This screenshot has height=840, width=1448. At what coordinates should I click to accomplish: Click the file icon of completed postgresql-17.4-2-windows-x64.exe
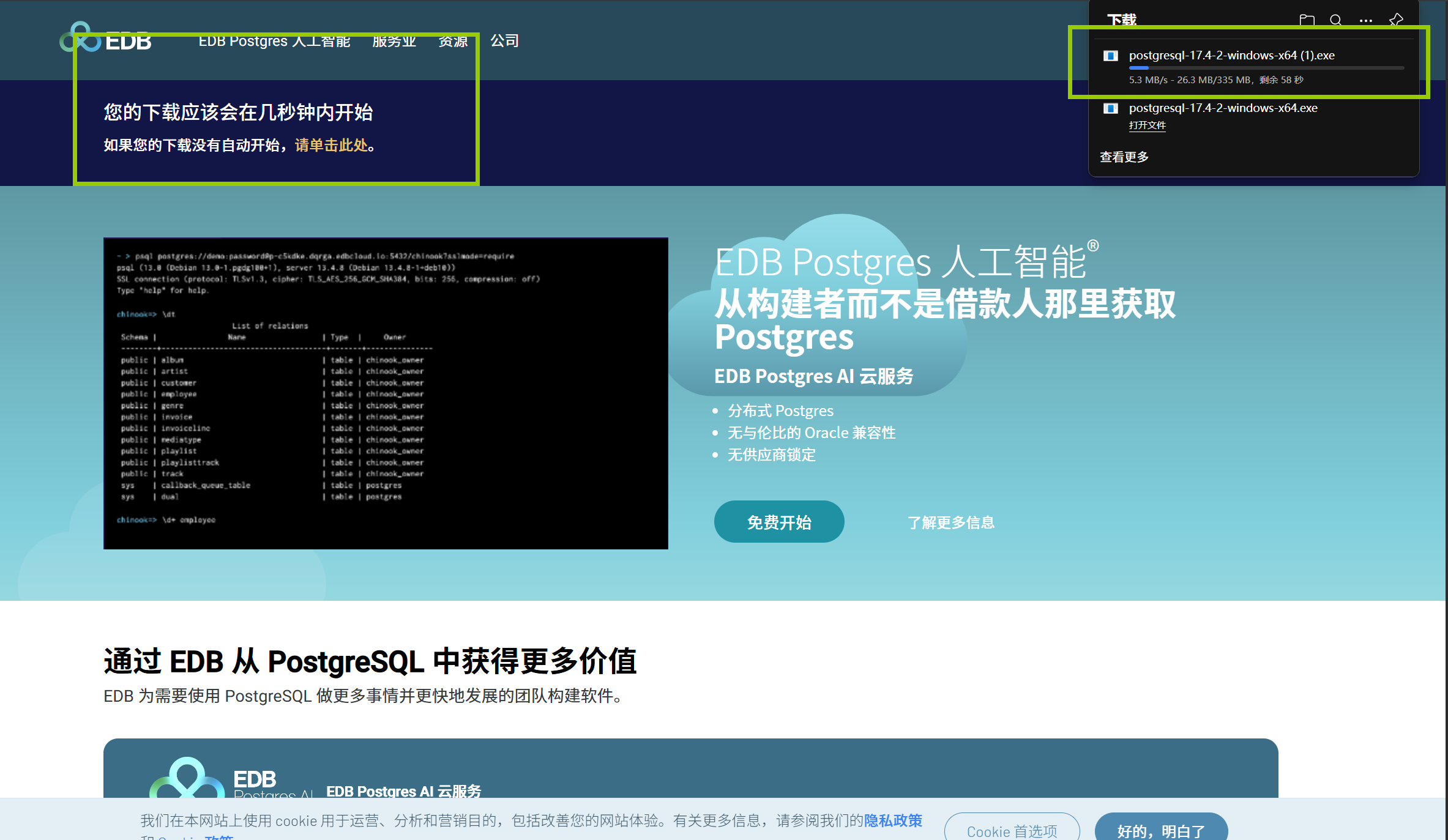tap(1111, 108)
